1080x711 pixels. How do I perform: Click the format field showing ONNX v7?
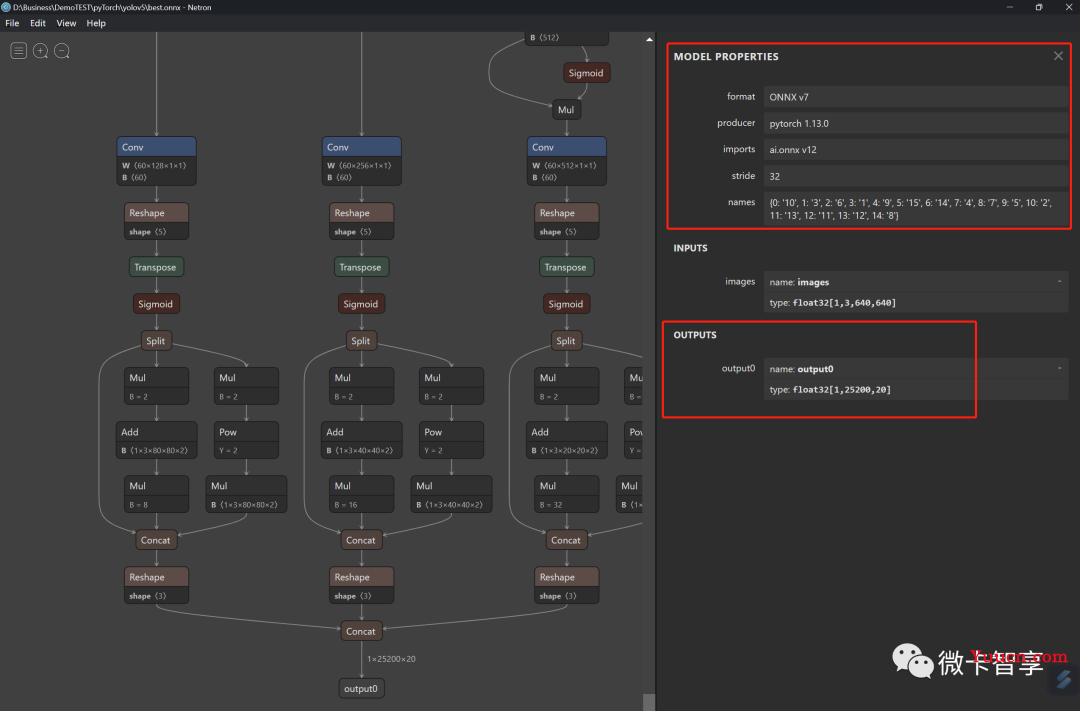(x=916, y=97)
